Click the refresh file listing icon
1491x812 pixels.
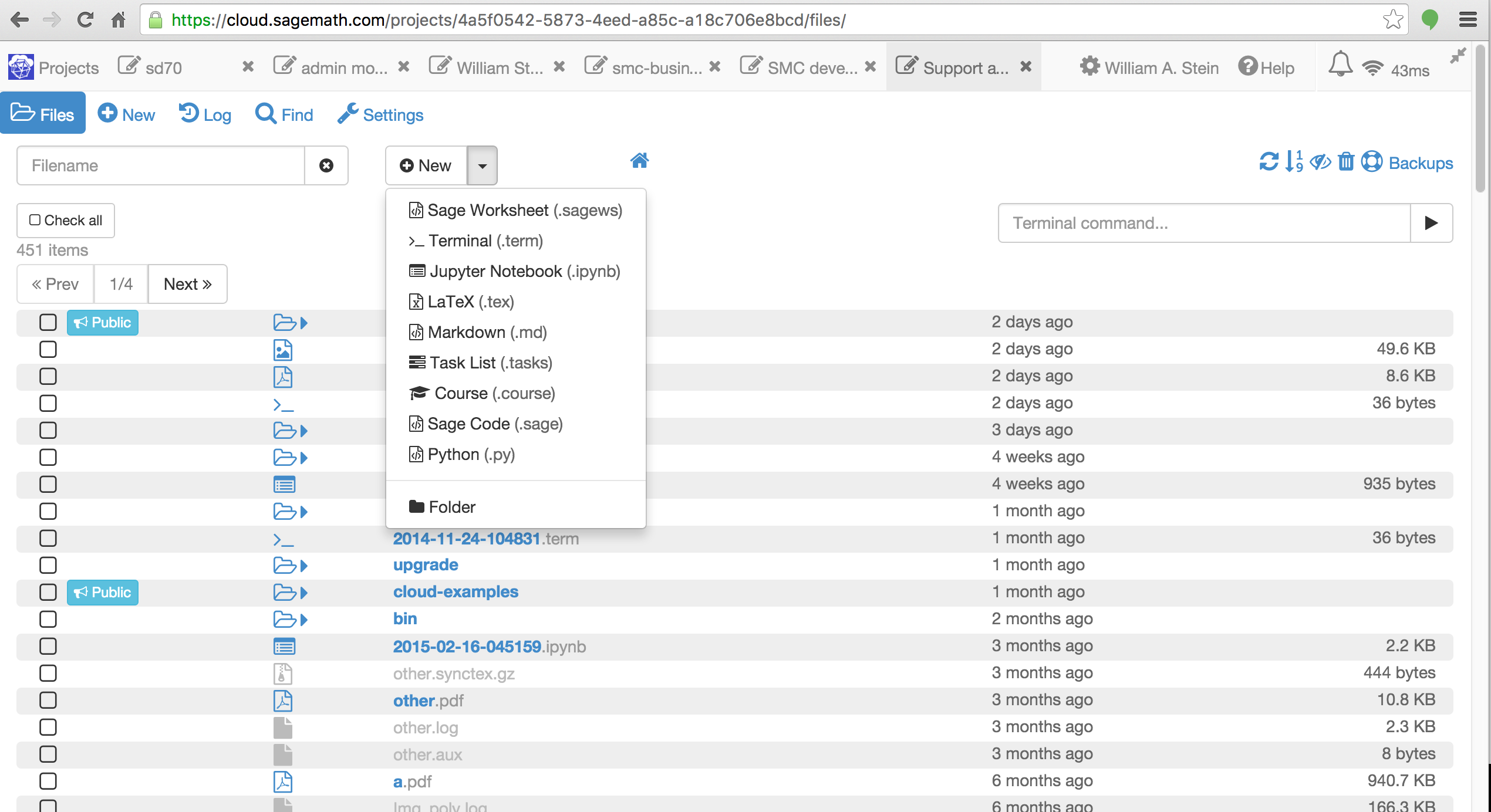click(x=1269, y=162)
